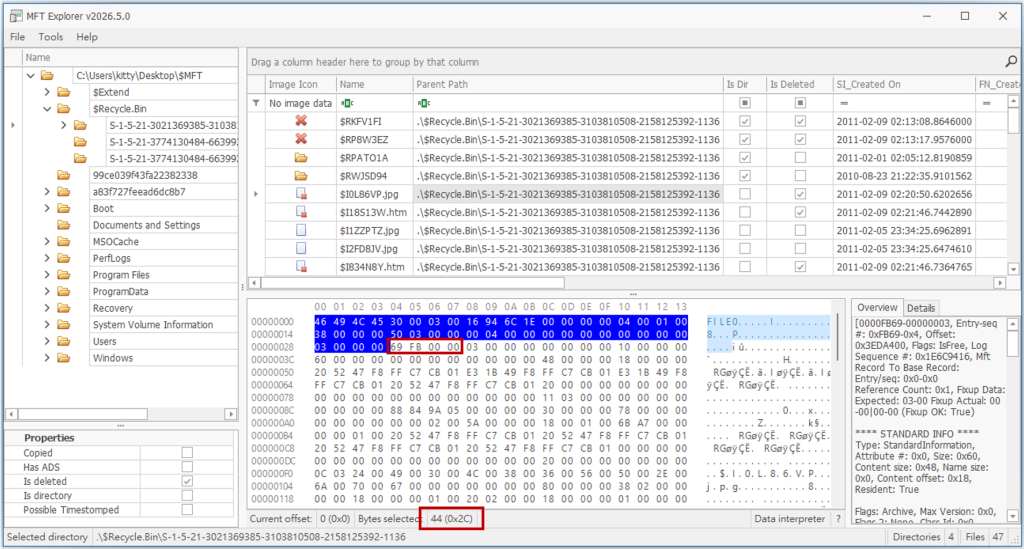Collapse the $Recycle.Bin tree node

point(47,109)
